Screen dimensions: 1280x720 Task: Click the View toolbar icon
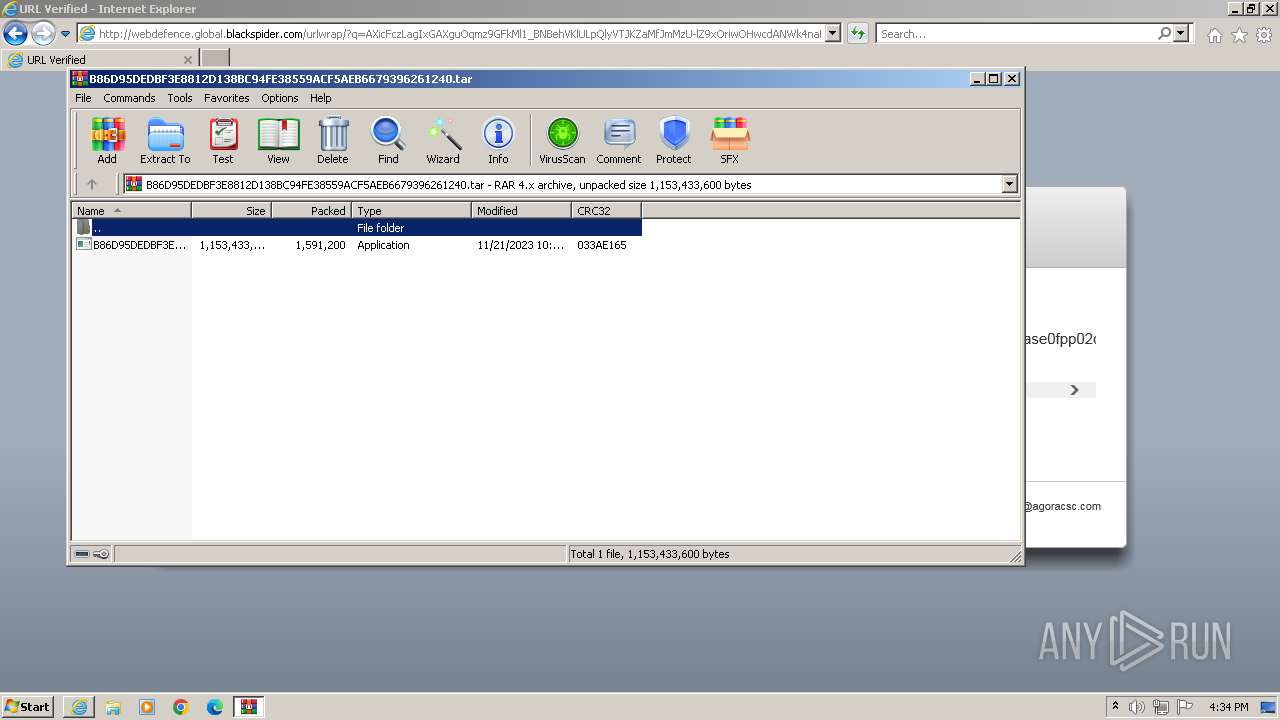(278, 141)
